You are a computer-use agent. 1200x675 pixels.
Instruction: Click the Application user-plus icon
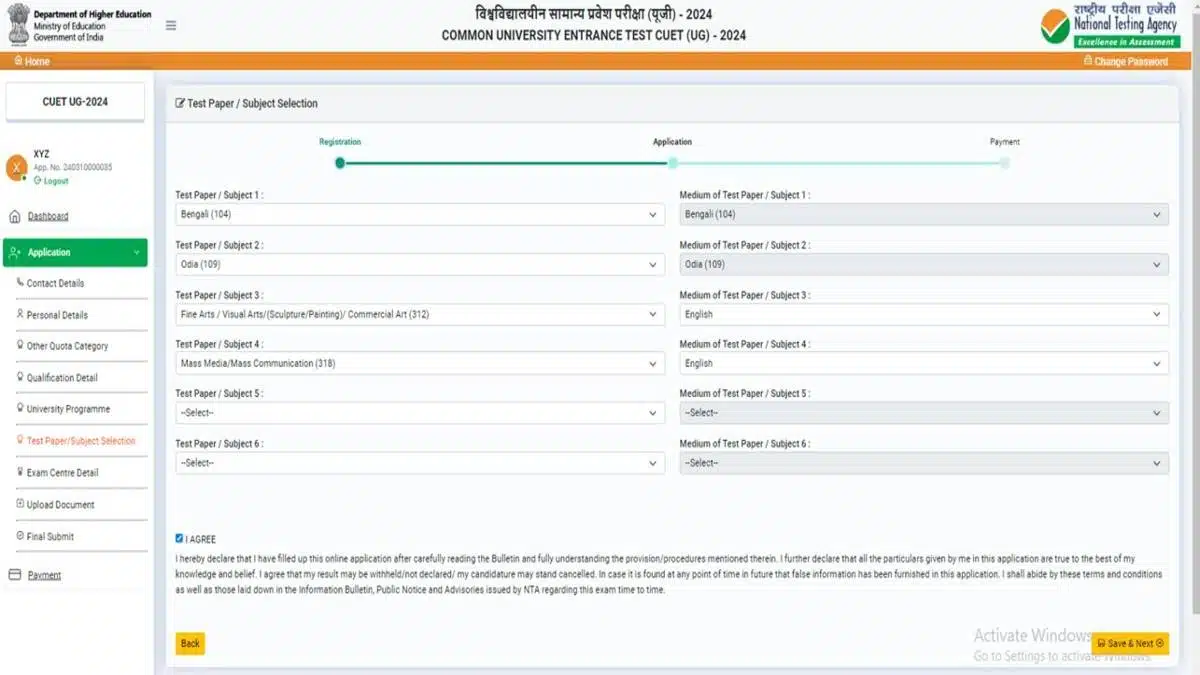(x=15, y=253)
